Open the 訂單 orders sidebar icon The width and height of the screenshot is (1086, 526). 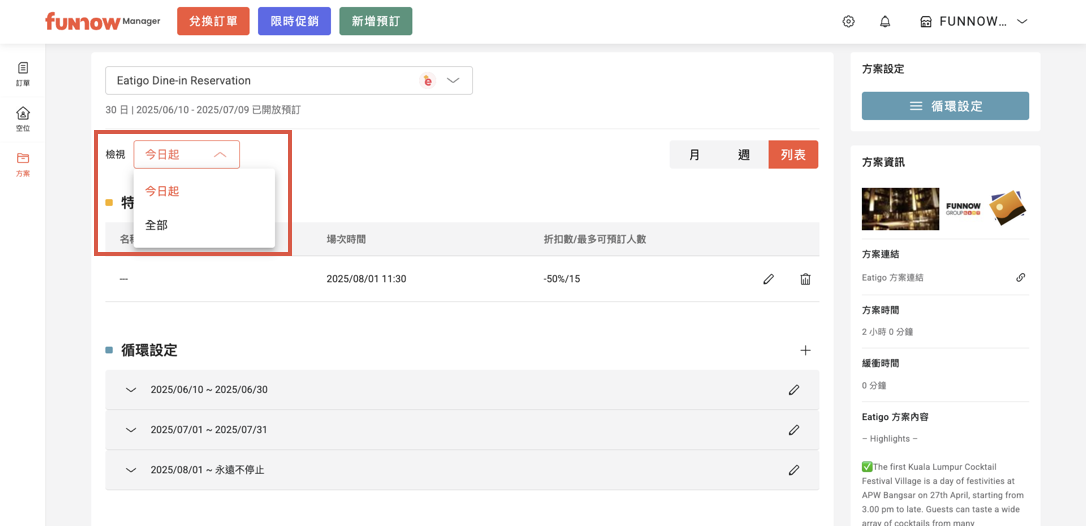23,73
